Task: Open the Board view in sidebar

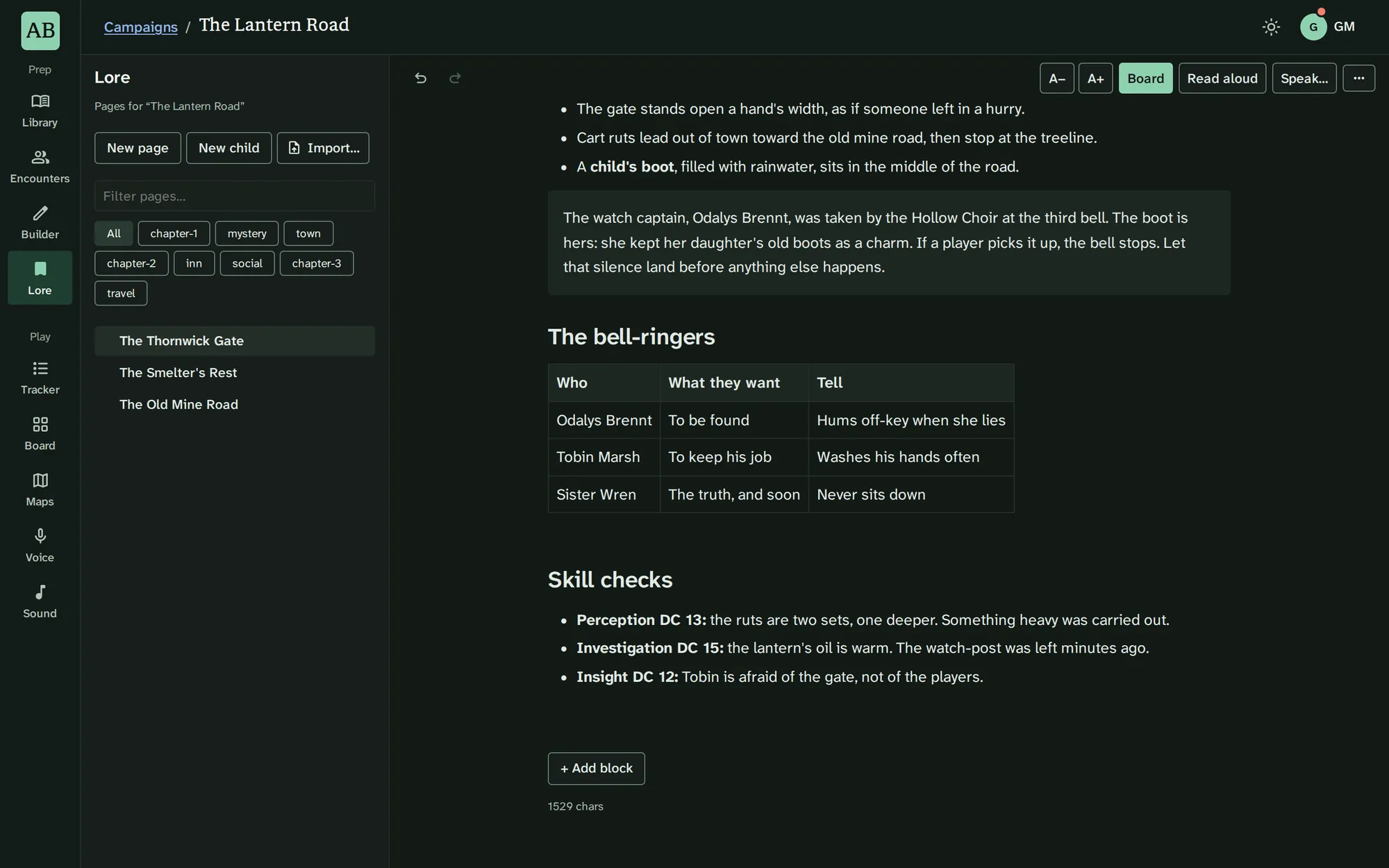Action: coord(40,434)
